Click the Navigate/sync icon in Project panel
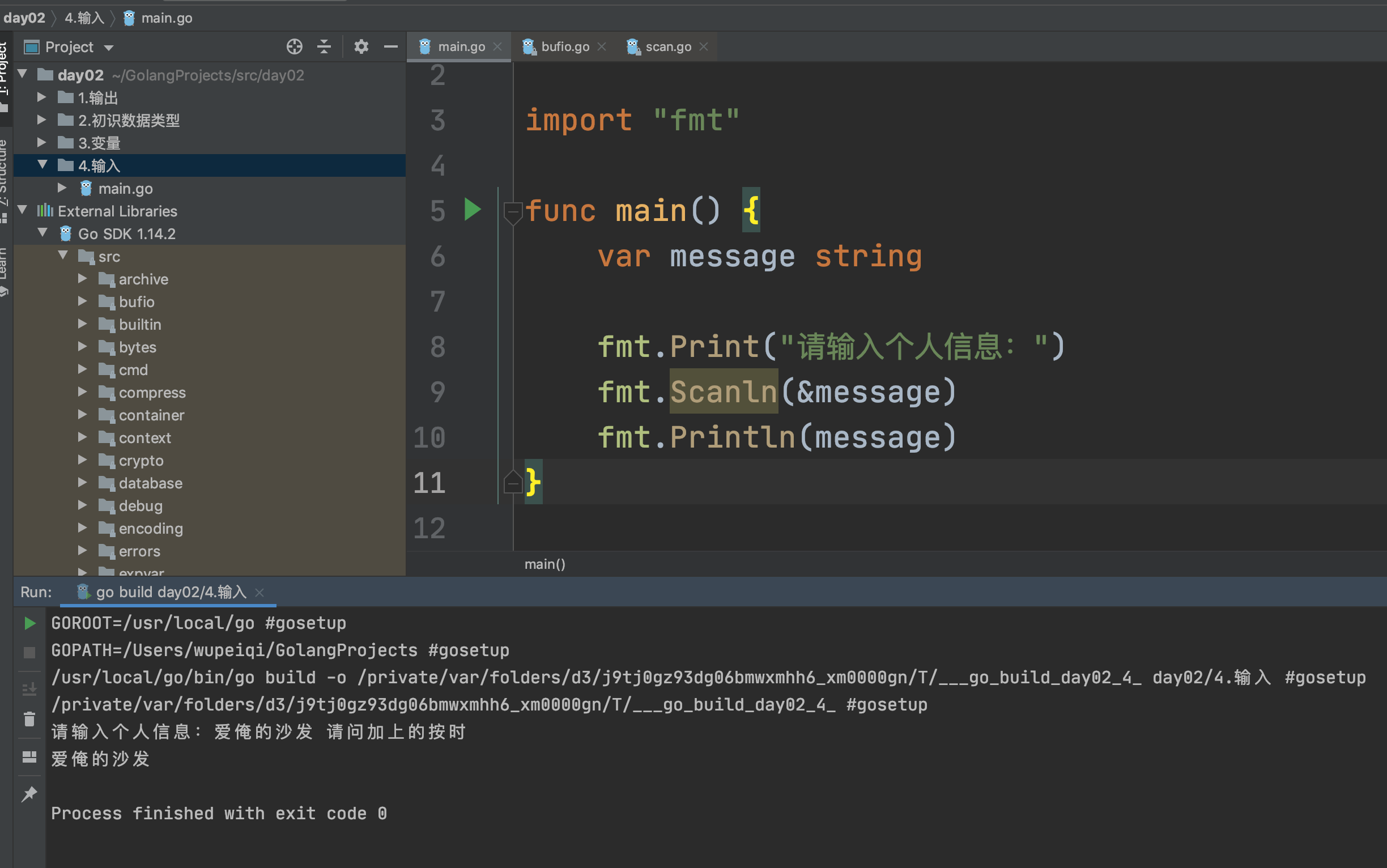This screenshot has height=868, width=1387. pyautogui.click(x=294, y=47)
